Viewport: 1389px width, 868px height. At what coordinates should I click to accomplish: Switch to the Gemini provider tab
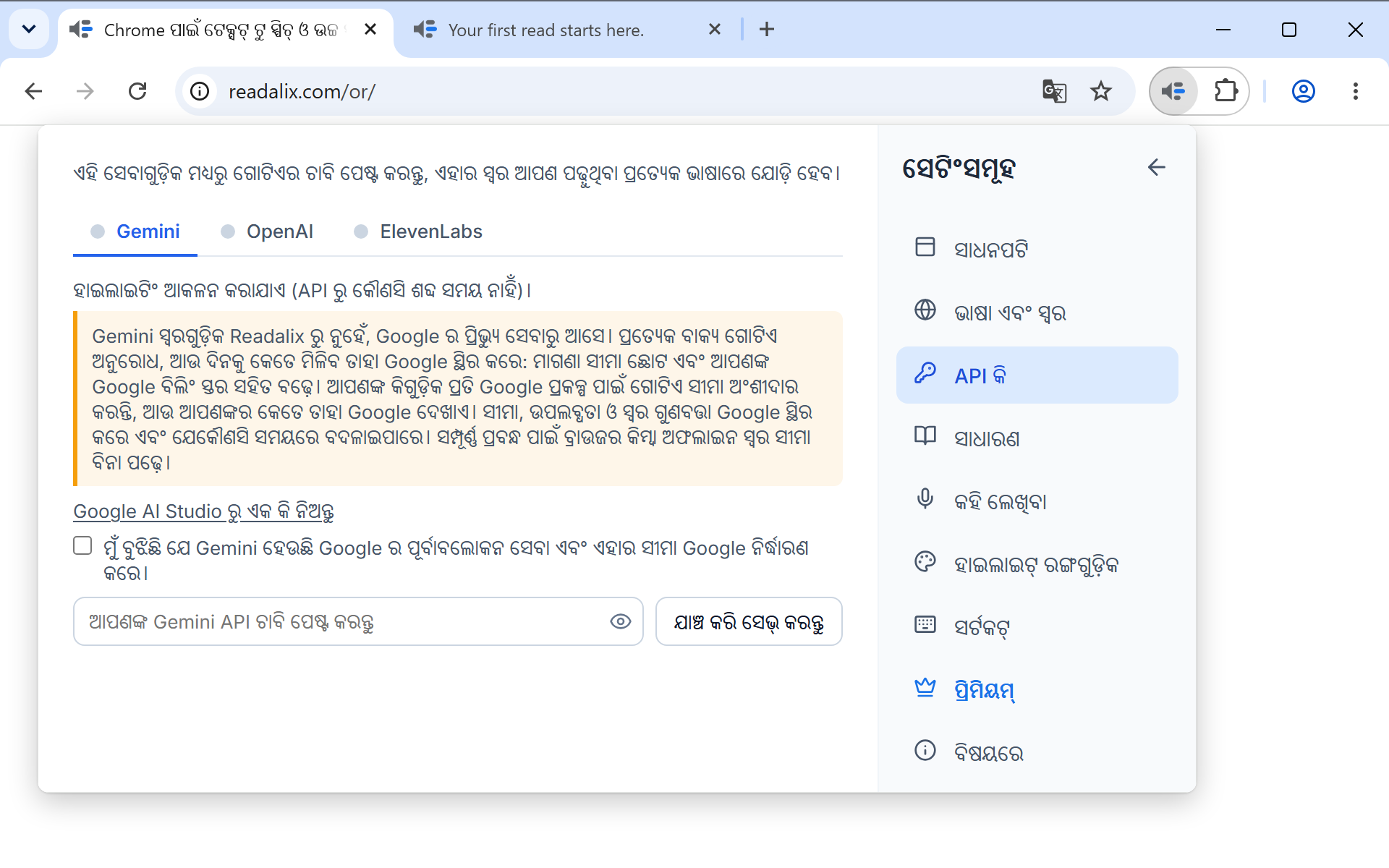click(135, 231)
